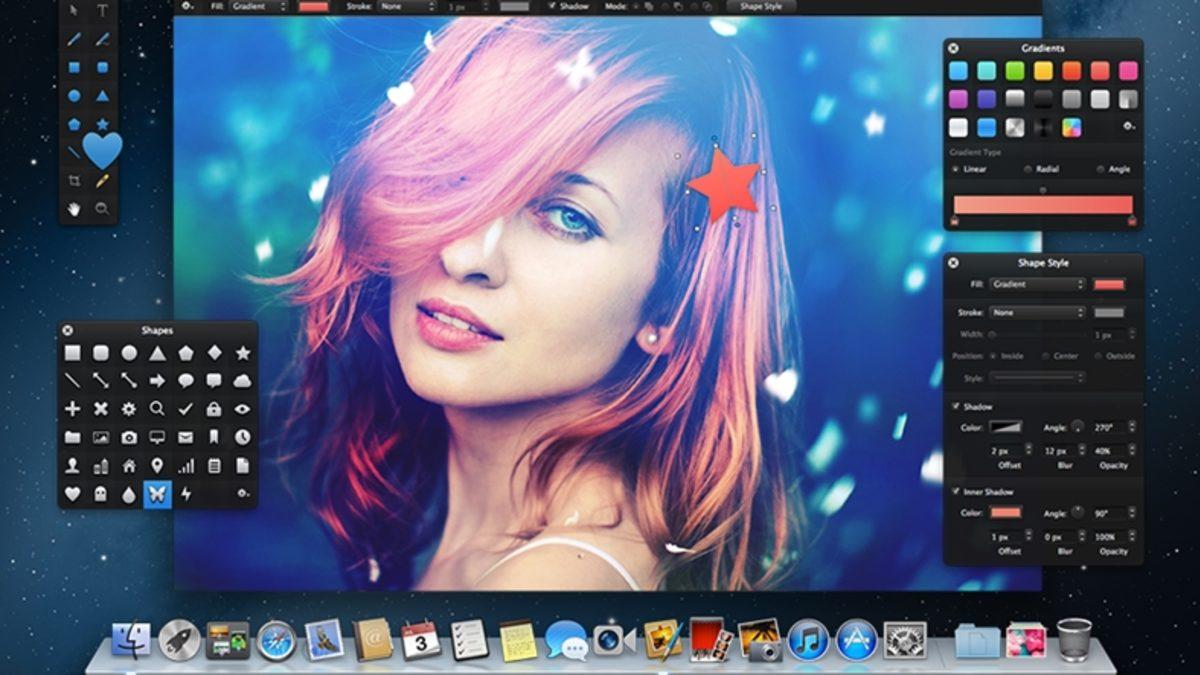Toggle the Inner Shadow checkbox
Viewport: 1200px width, 675px height.
pyautogui.click(x=956, y=492)
